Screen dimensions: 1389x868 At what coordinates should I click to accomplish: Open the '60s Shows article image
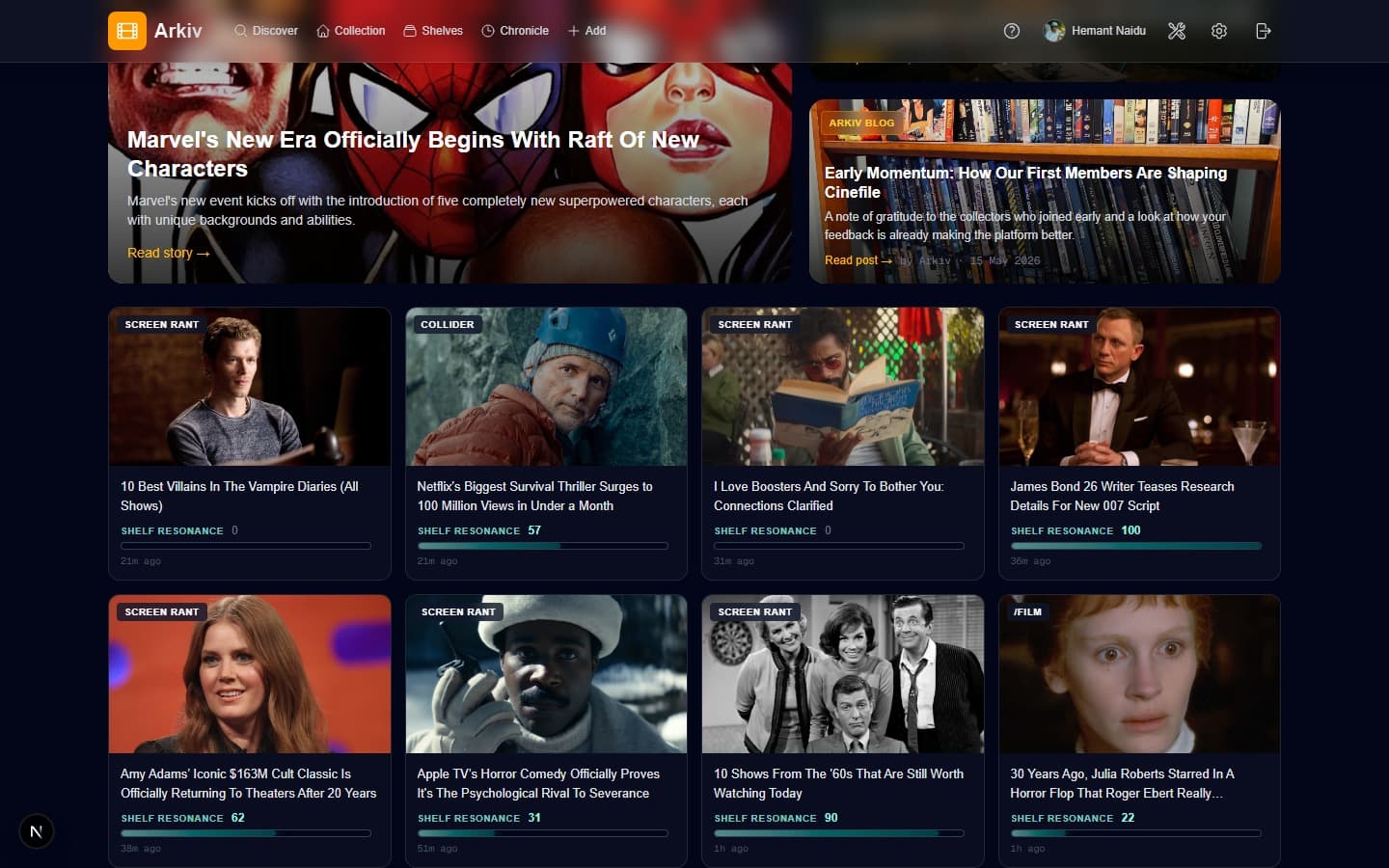(843, 674)
